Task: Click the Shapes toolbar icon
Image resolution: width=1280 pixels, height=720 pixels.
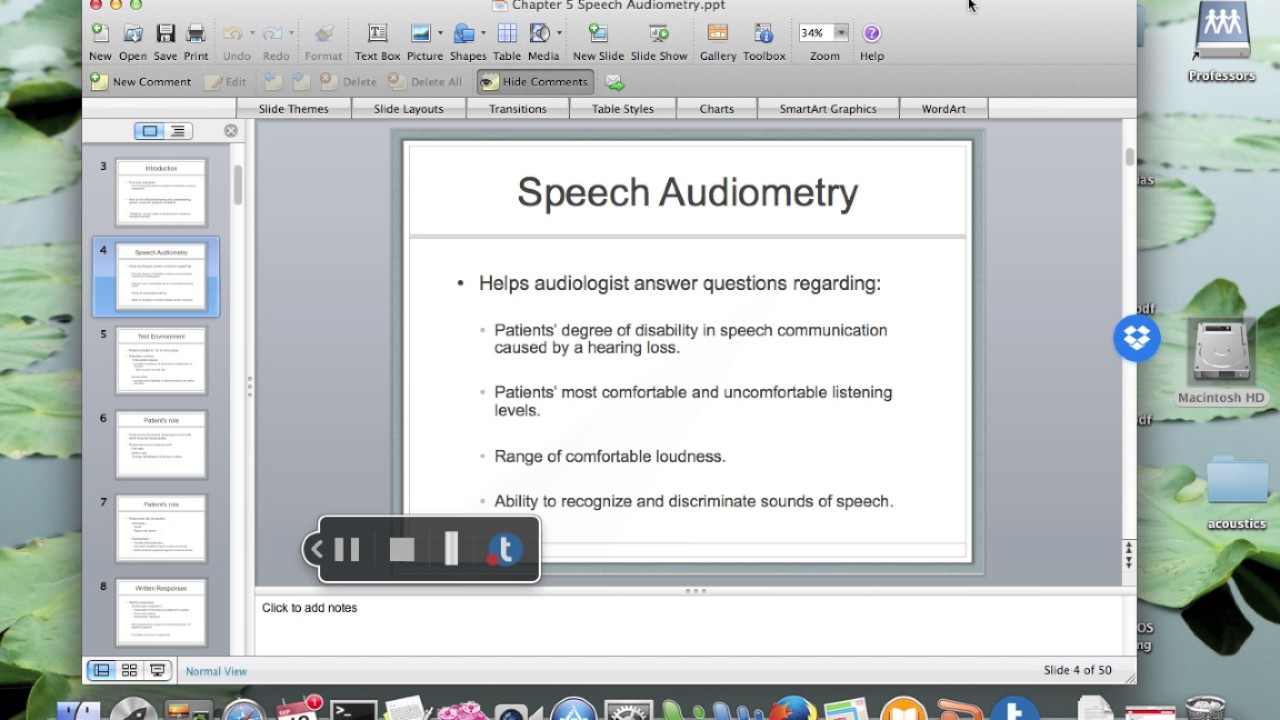Action: coord(463,34)
